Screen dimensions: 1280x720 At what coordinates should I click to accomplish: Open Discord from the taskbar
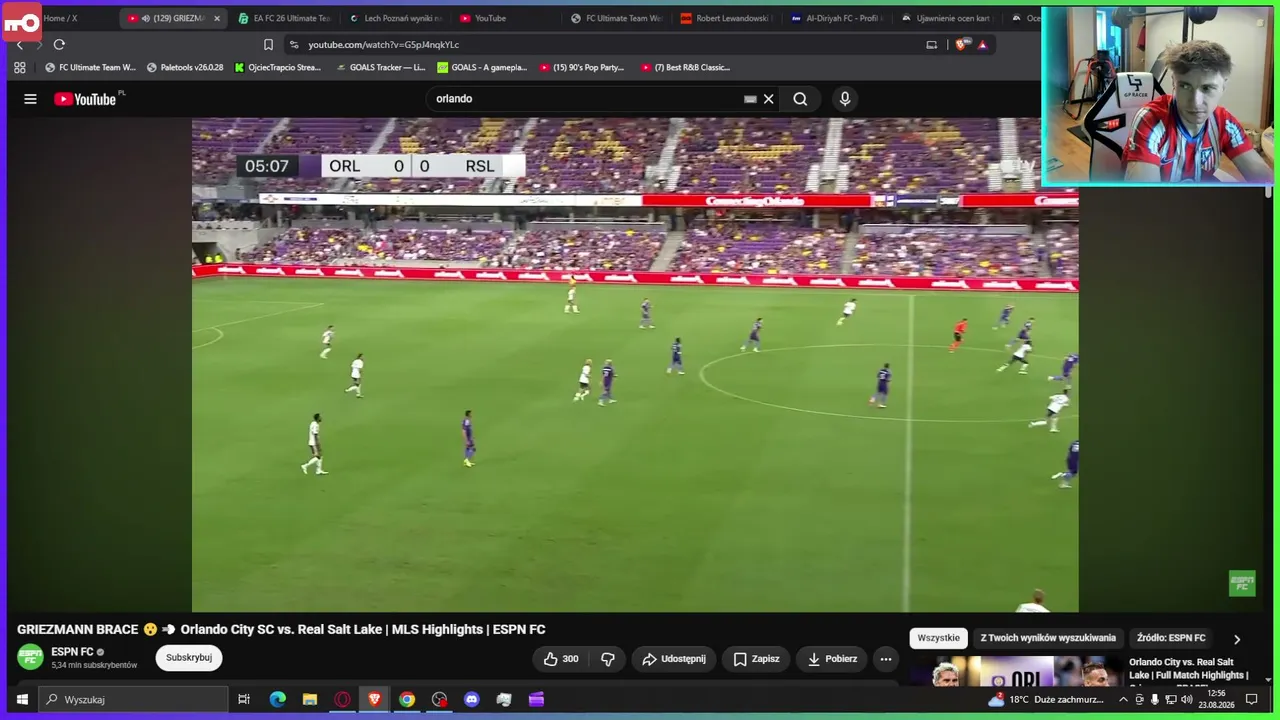coord(472,699)
